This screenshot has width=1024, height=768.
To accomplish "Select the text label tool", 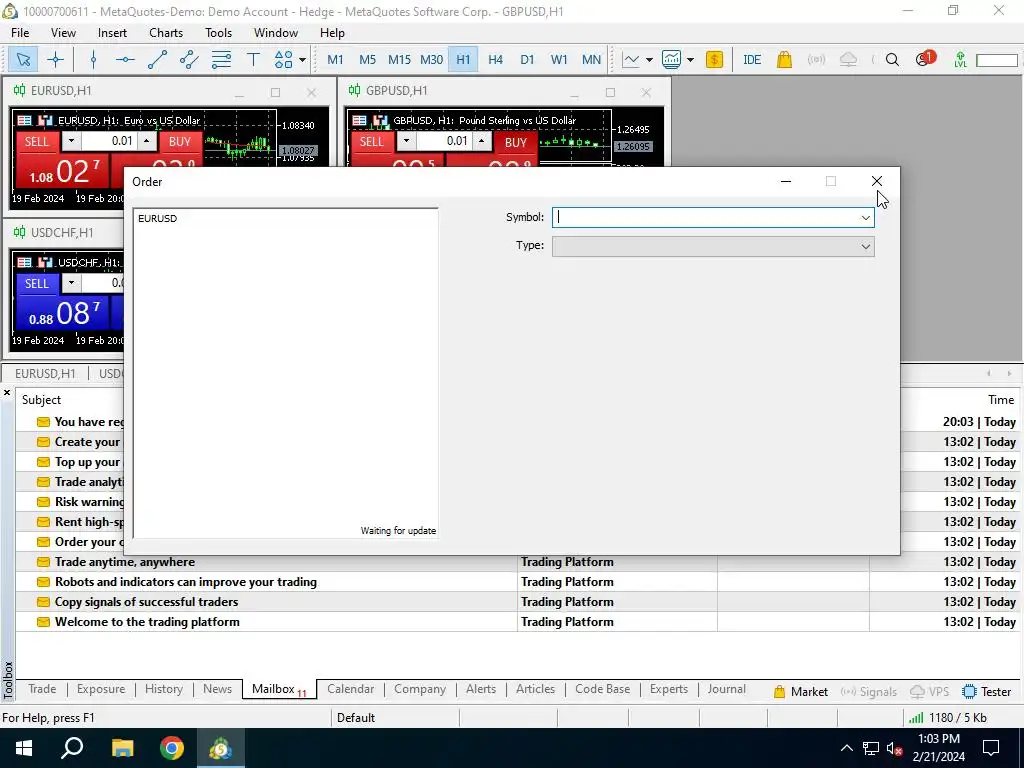I will (x=253, y=59).
